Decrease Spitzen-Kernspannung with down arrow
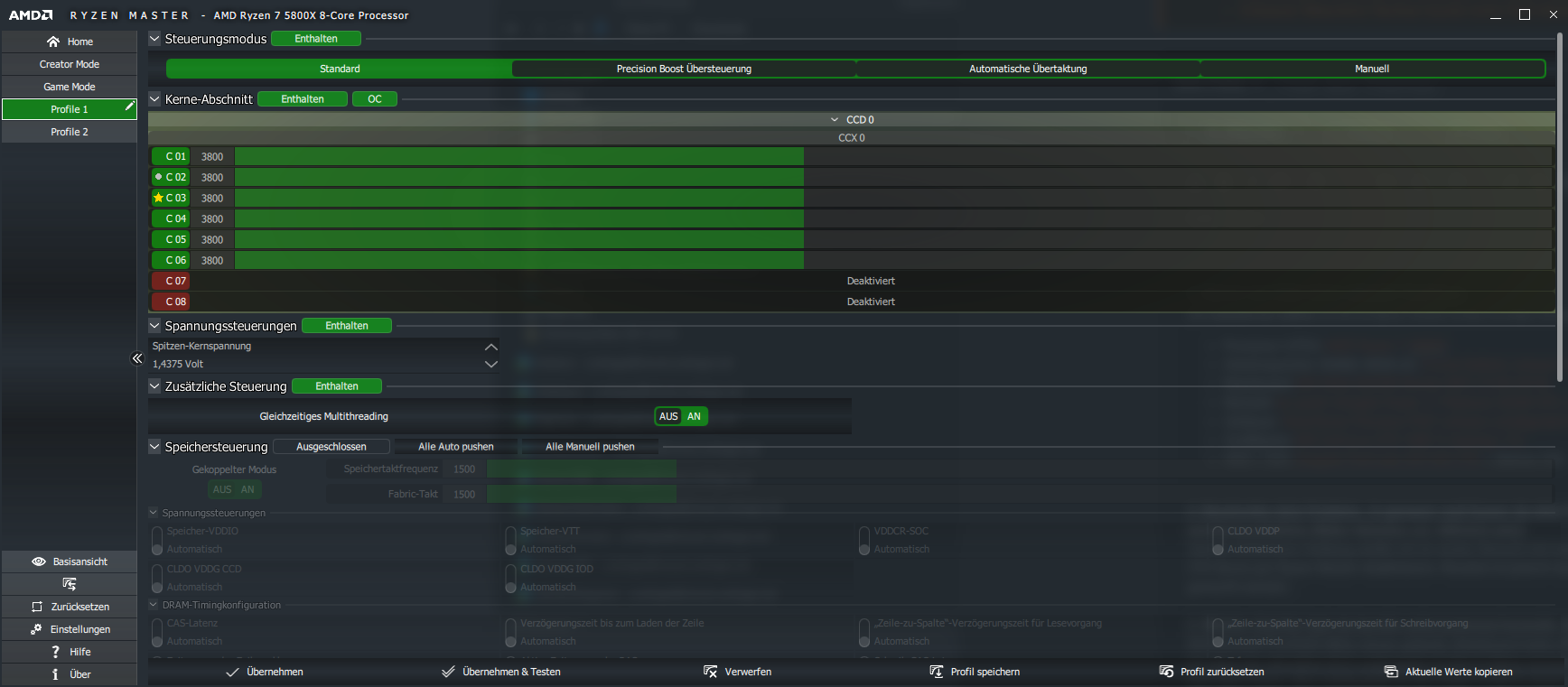The width and height of the screenshot is (1568, 687). click(491, 365)
